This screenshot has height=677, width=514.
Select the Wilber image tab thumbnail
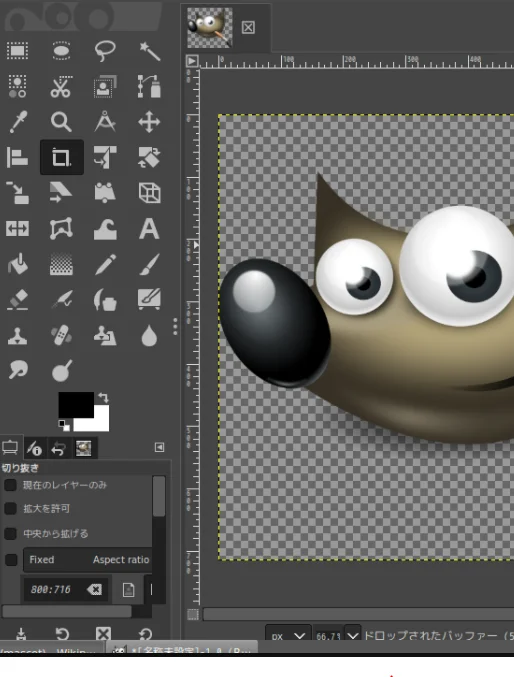(x=209, y=27)
